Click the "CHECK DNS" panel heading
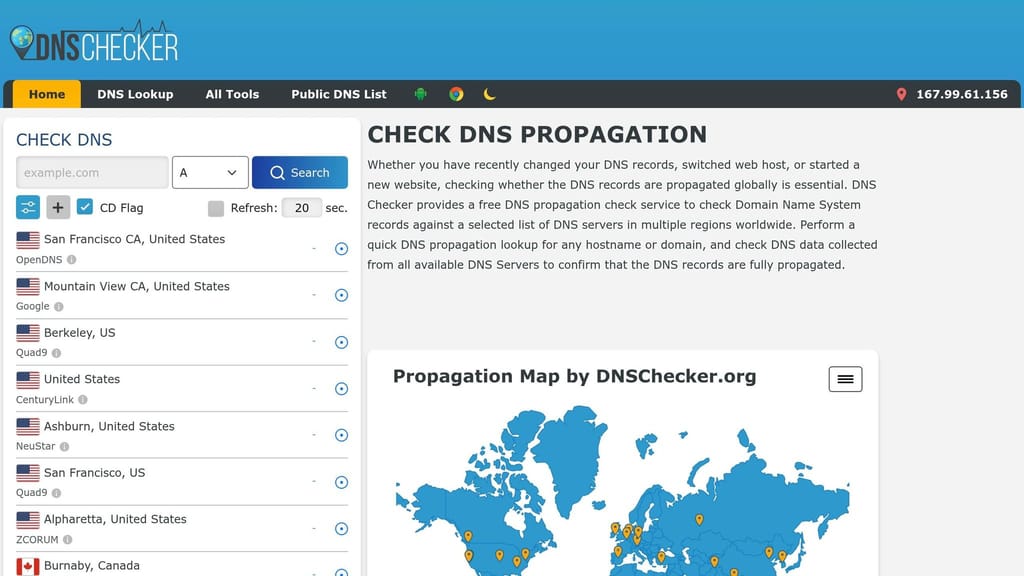The width and height of the screenshot is (1024, 576). click(x=64, y=140)
